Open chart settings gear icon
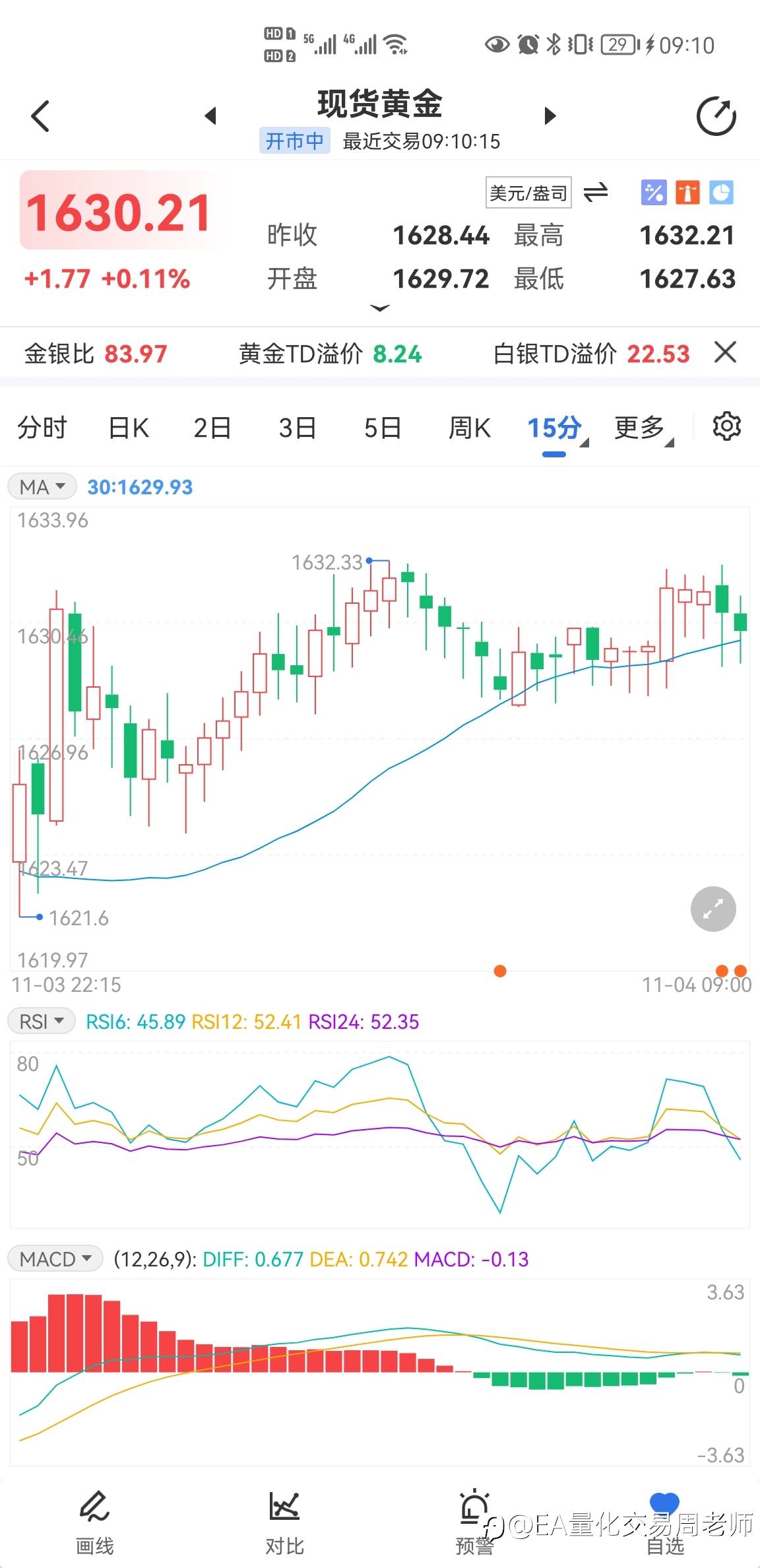760x1568 pixels. coord(726,426)
